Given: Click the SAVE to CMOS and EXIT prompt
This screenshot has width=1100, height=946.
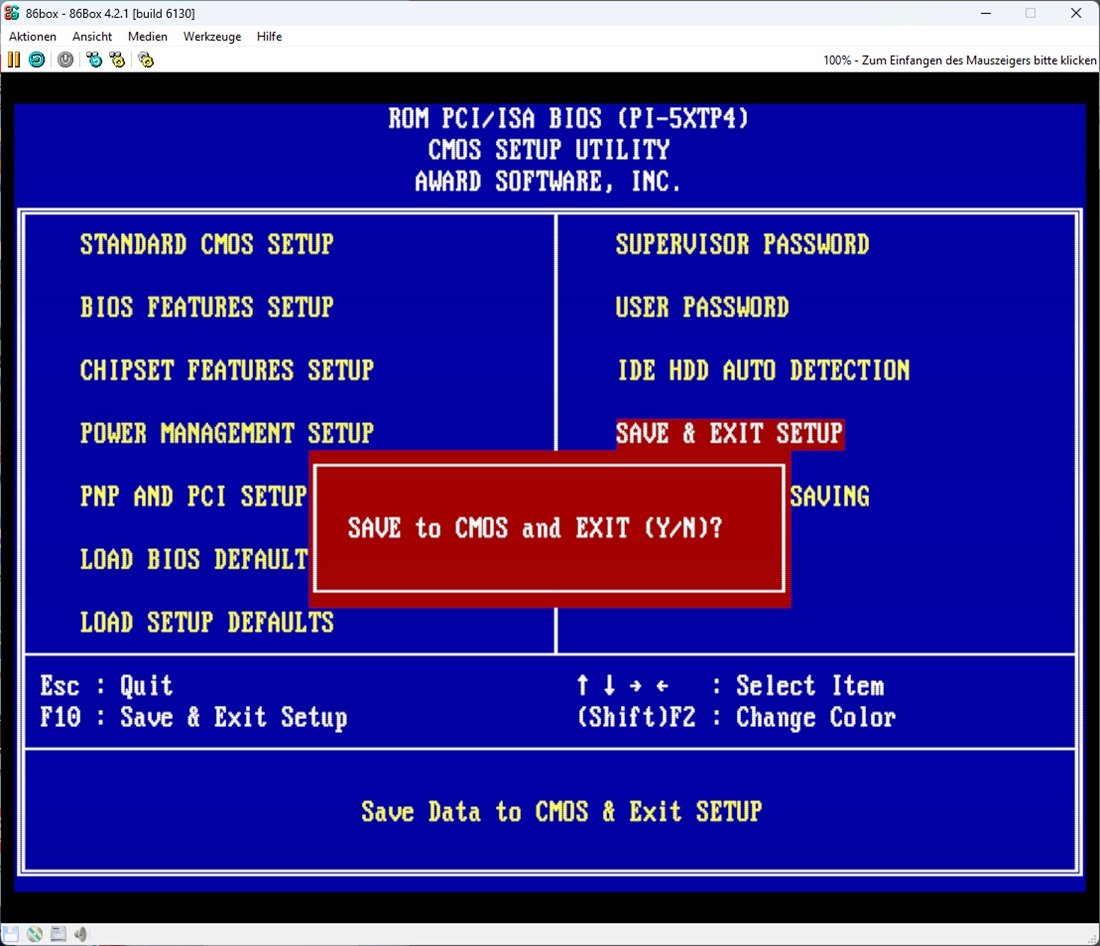Looking at the screenshot, I should 535,529.
